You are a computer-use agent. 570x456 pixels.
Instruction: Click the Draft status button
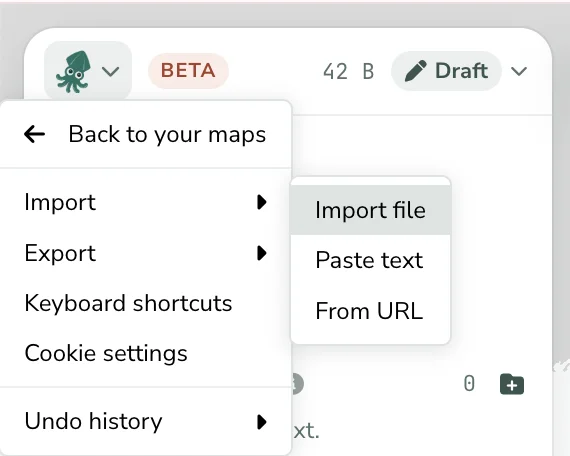tap(446, 71)
